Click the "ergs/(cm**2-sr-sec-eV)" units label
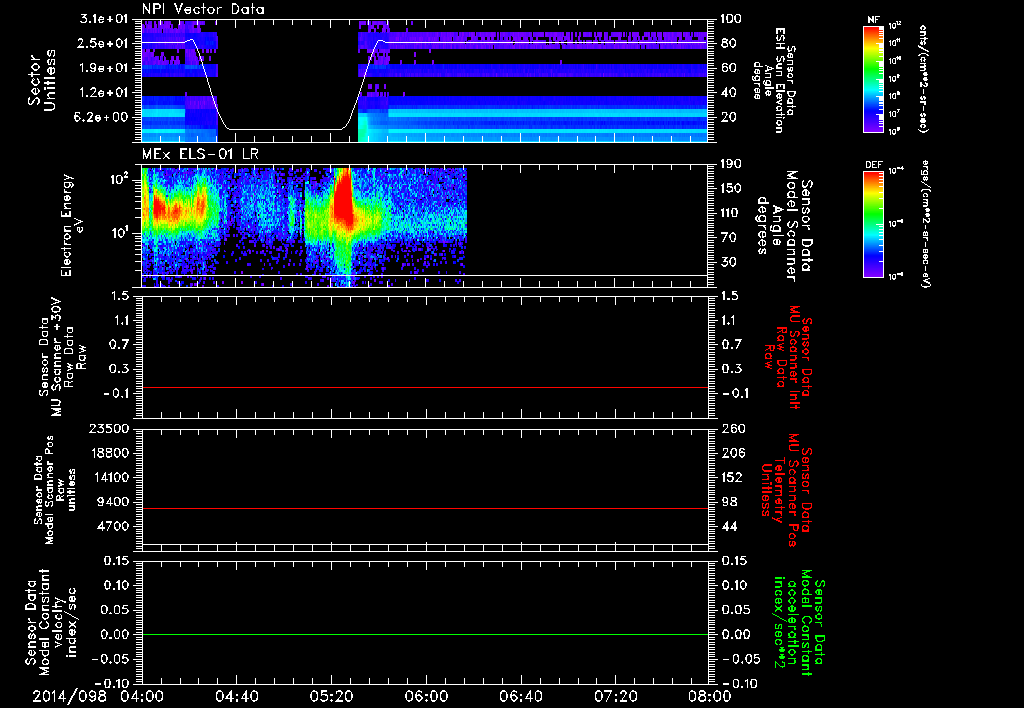This screenshot has width=1024, height=708. click(x=924, y=224)
